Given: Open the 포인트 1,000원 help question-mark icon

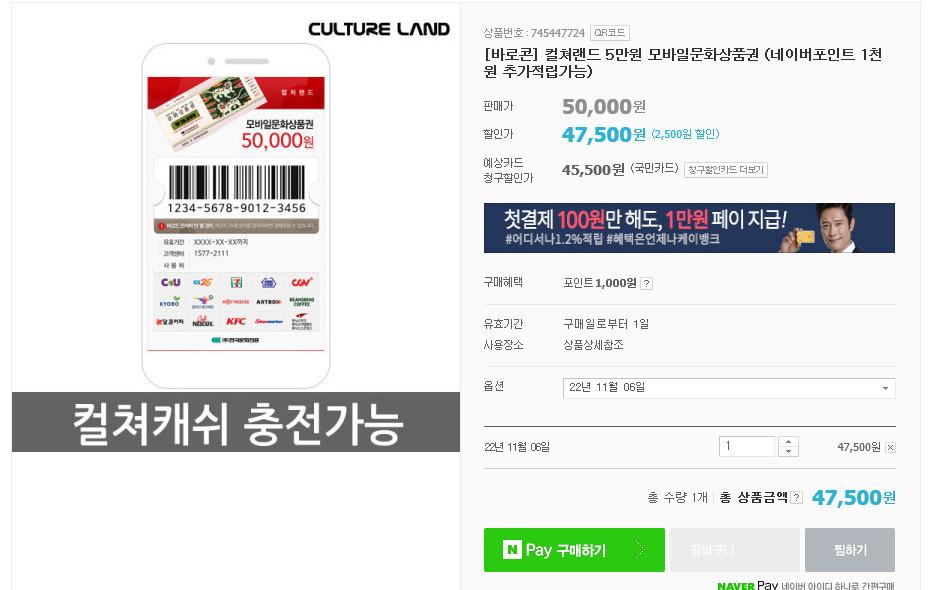Looking at the screenshot, I should 646,284.
